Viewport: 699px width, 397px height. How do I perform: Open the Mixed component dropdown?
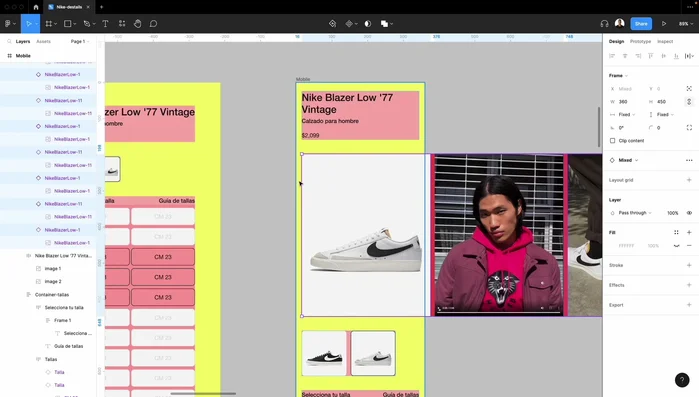tap(628, 160)
